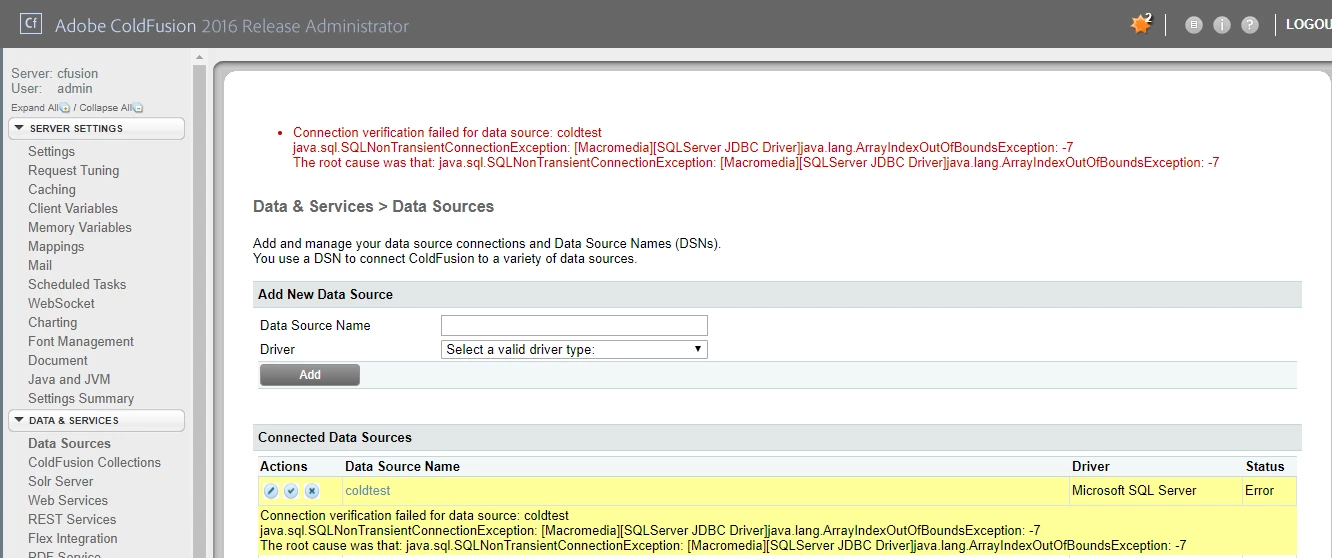Open the server updates star notification icon
The width and height of the screenshot is (1332, 558).
tap(1141, 24)
